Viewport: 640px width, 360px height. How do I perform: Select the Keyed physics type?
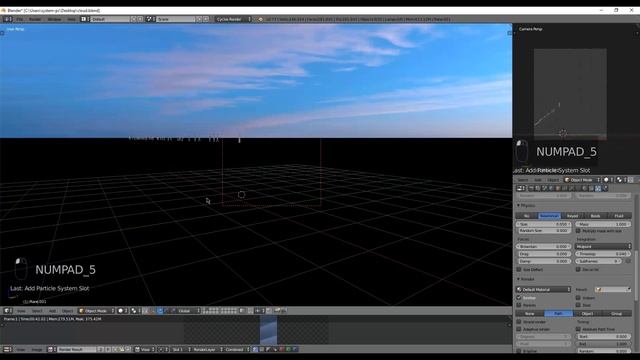[x=572, y=216]
